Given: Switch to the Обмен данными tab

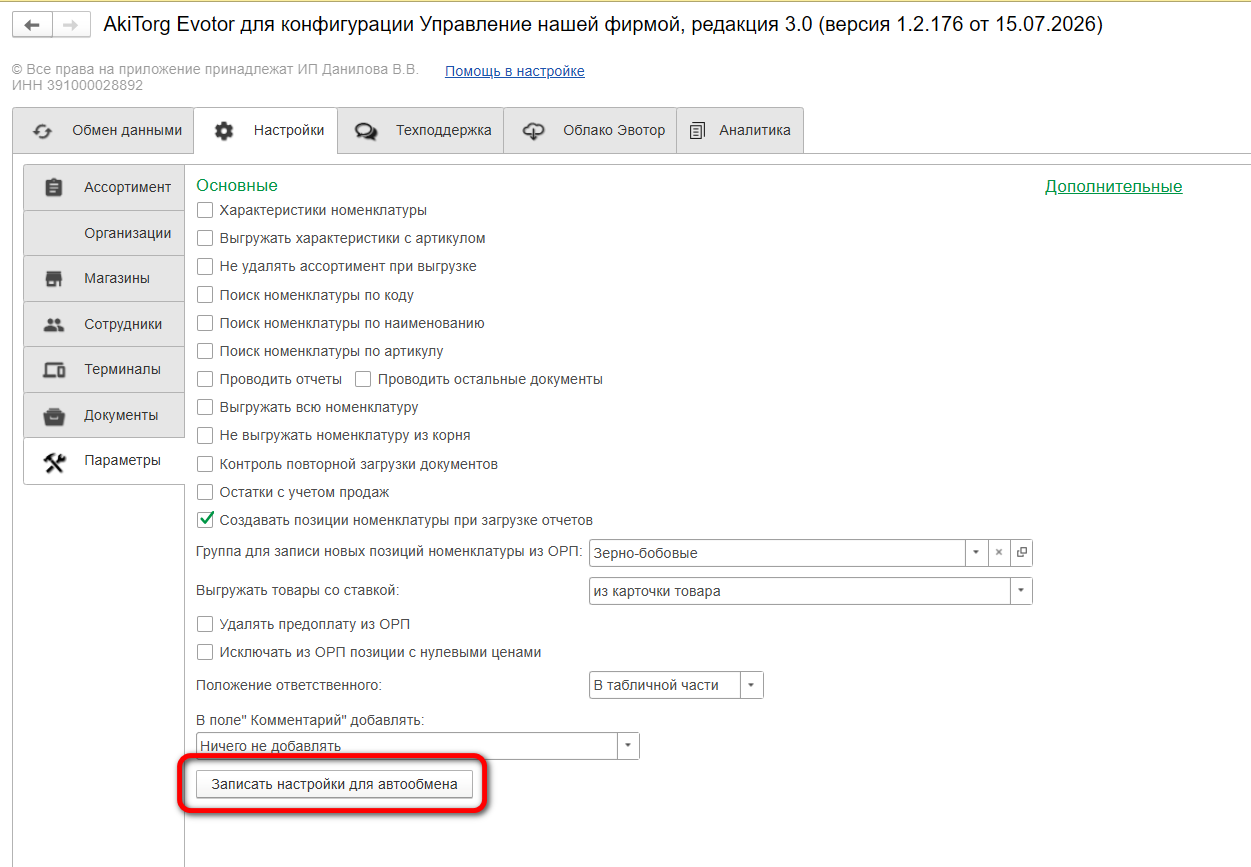Looking at the screenshot, I should point(104,131).
